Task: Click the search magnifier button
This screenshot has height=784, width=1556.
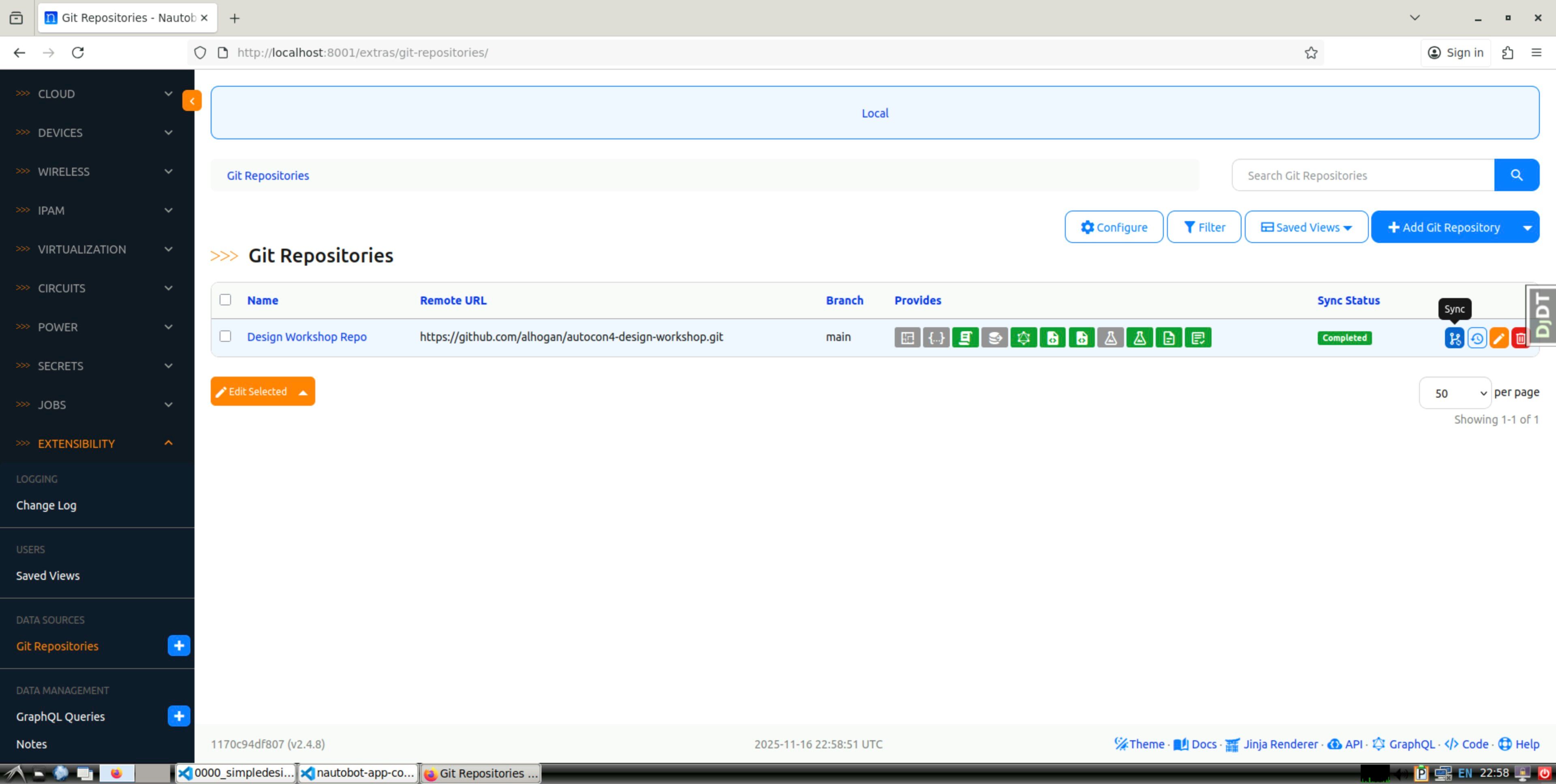Action: click(1516, 175)
